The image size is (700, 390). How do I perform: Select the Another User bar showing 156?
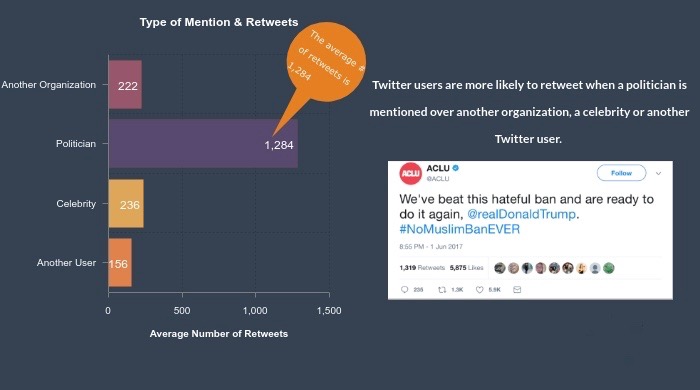click(120, 262)
